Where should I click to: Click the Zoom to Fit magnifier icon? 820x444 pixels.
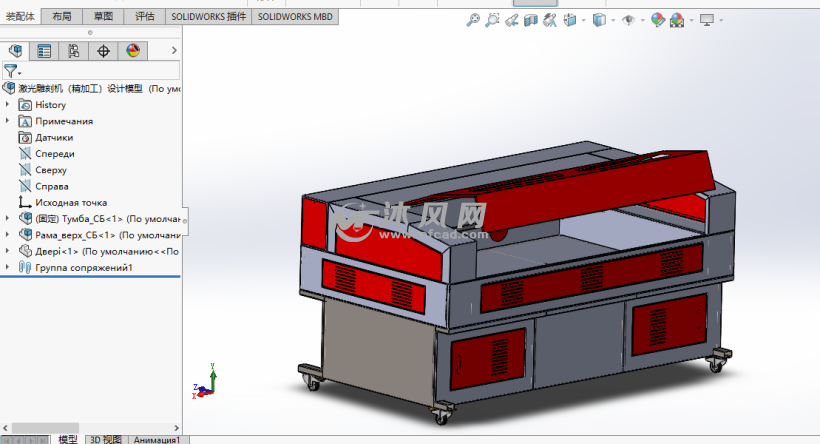click(x=474, y=19)
